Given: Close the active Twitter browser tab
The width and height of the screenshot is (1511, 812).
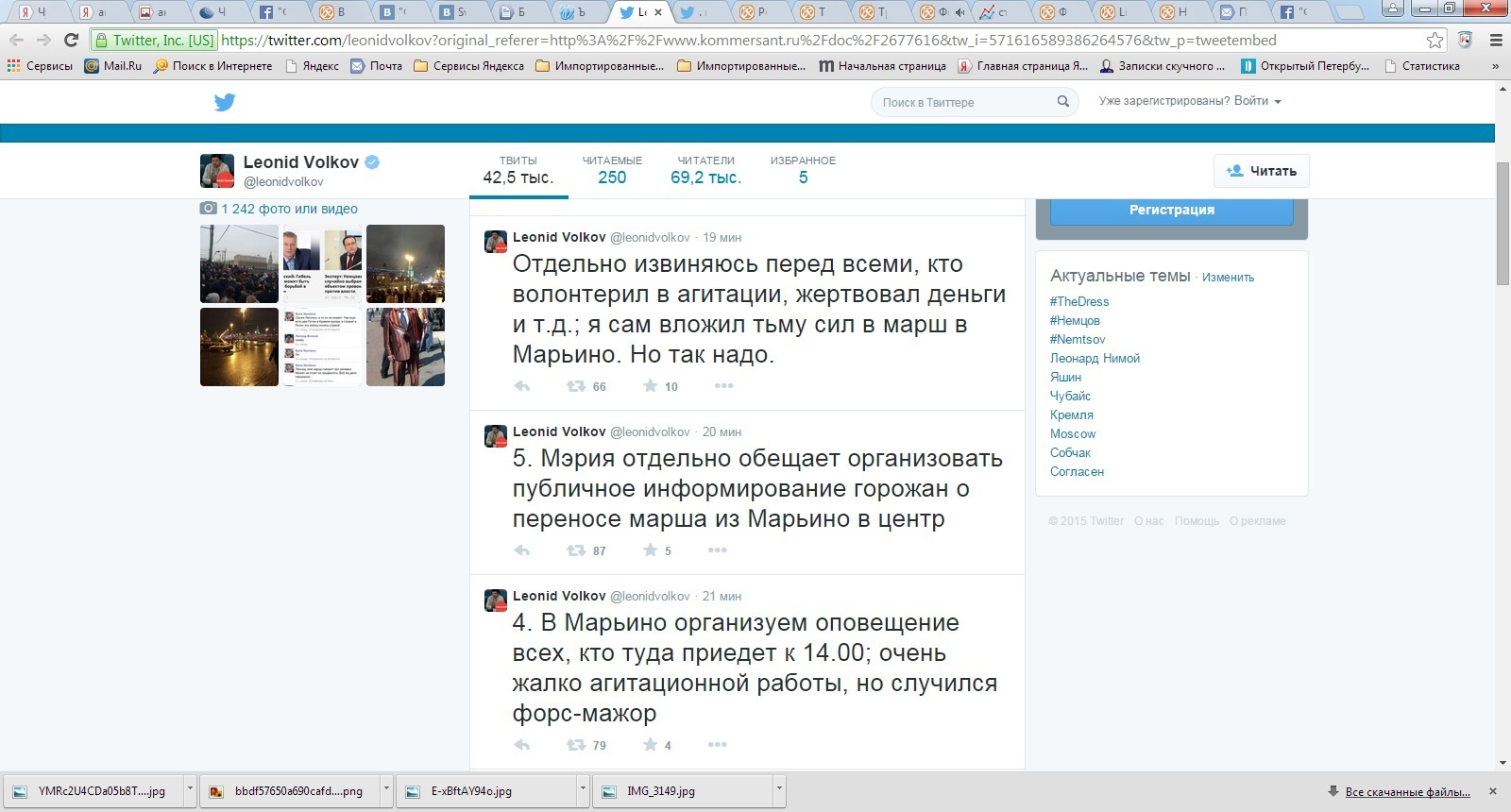Looking at the screenshot, I should pyautogui.click(x=658, y=12).
